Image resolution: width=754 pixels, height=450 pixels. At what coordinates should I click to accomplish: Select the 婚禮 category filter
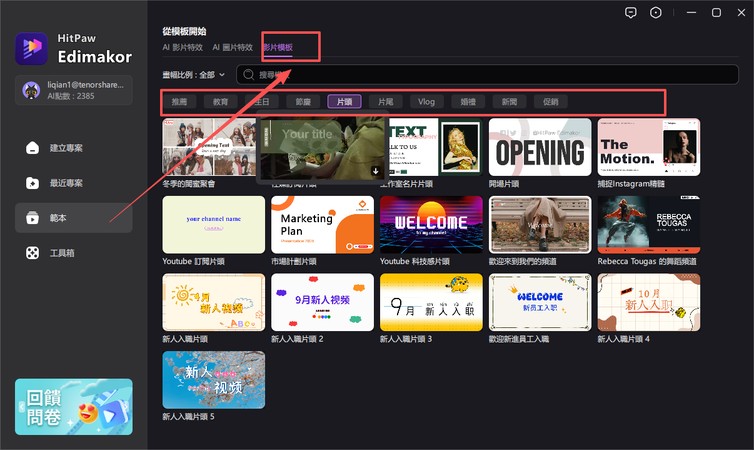pyautogui.click(x=468, y=101)
